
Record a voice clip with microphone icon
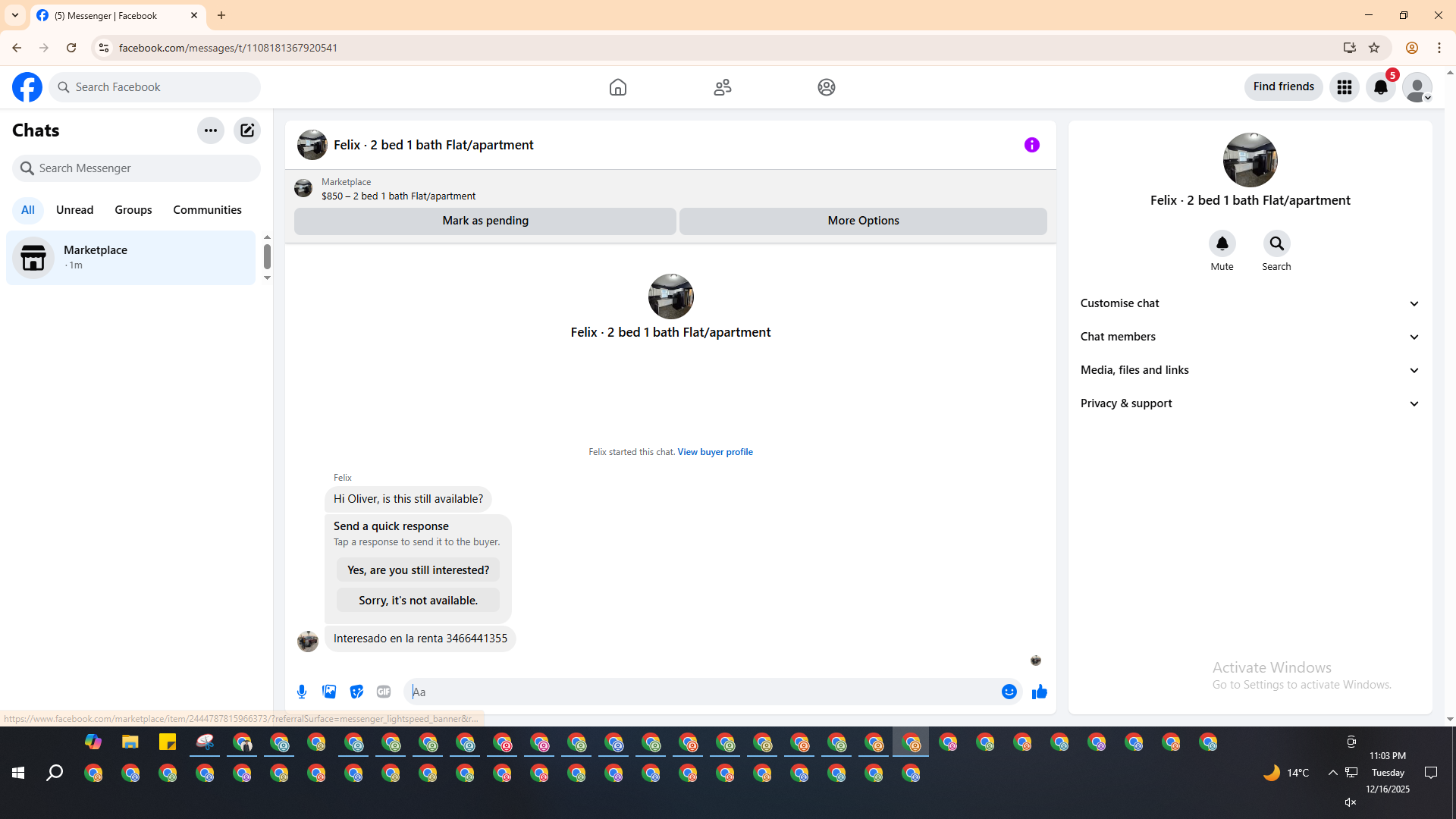click(x=302, y=692)
